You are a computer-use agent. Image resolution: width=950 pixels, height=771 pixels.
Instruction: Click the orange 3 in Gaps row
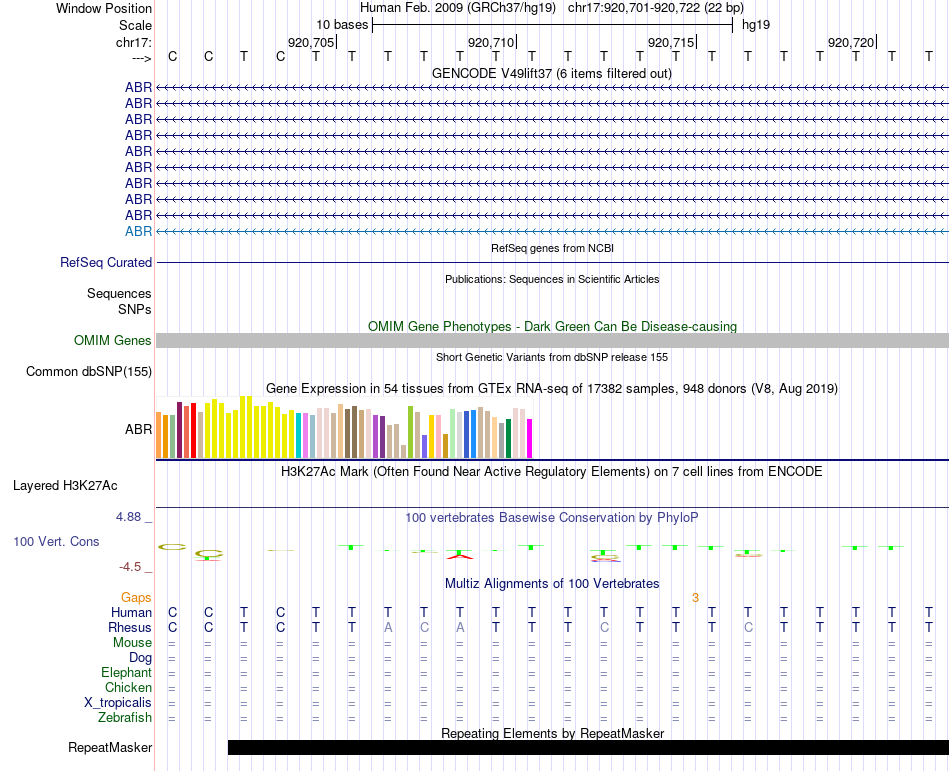(x=696, y=598)
